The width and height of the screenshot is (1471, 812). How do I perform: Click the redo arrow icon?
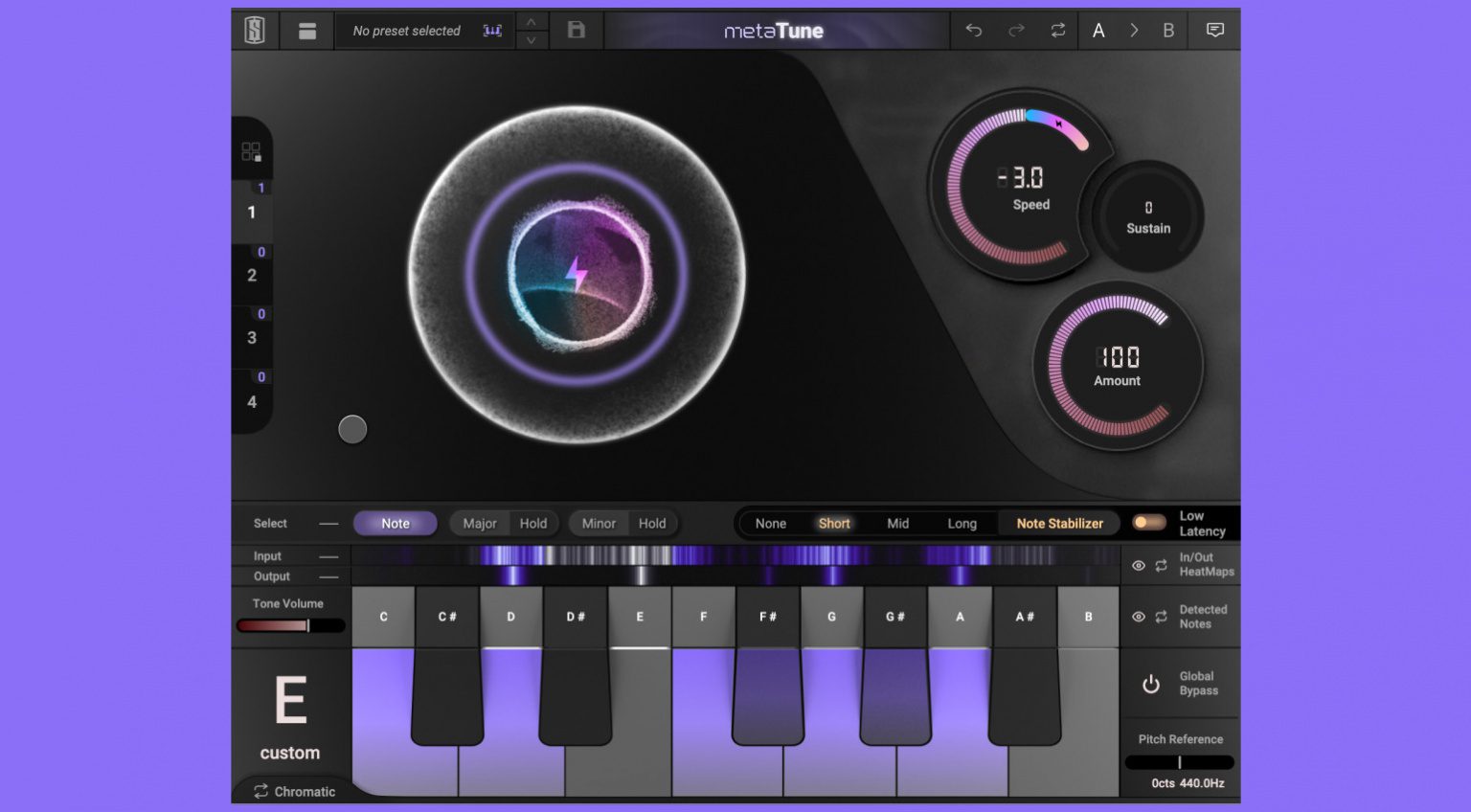click(x=1015, y=30)
